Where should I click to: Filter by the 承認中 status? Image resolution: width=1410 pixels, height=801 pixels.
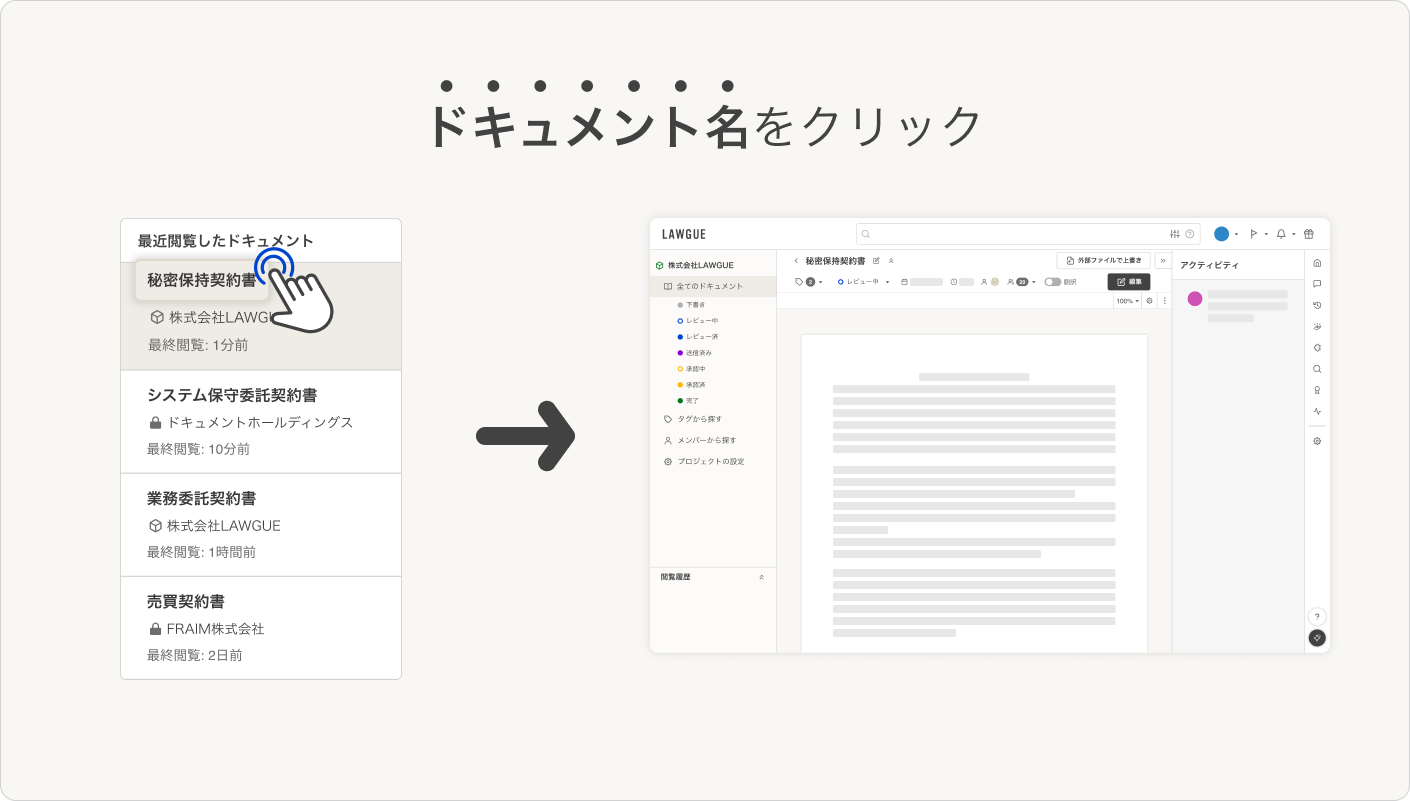point(691,369)
